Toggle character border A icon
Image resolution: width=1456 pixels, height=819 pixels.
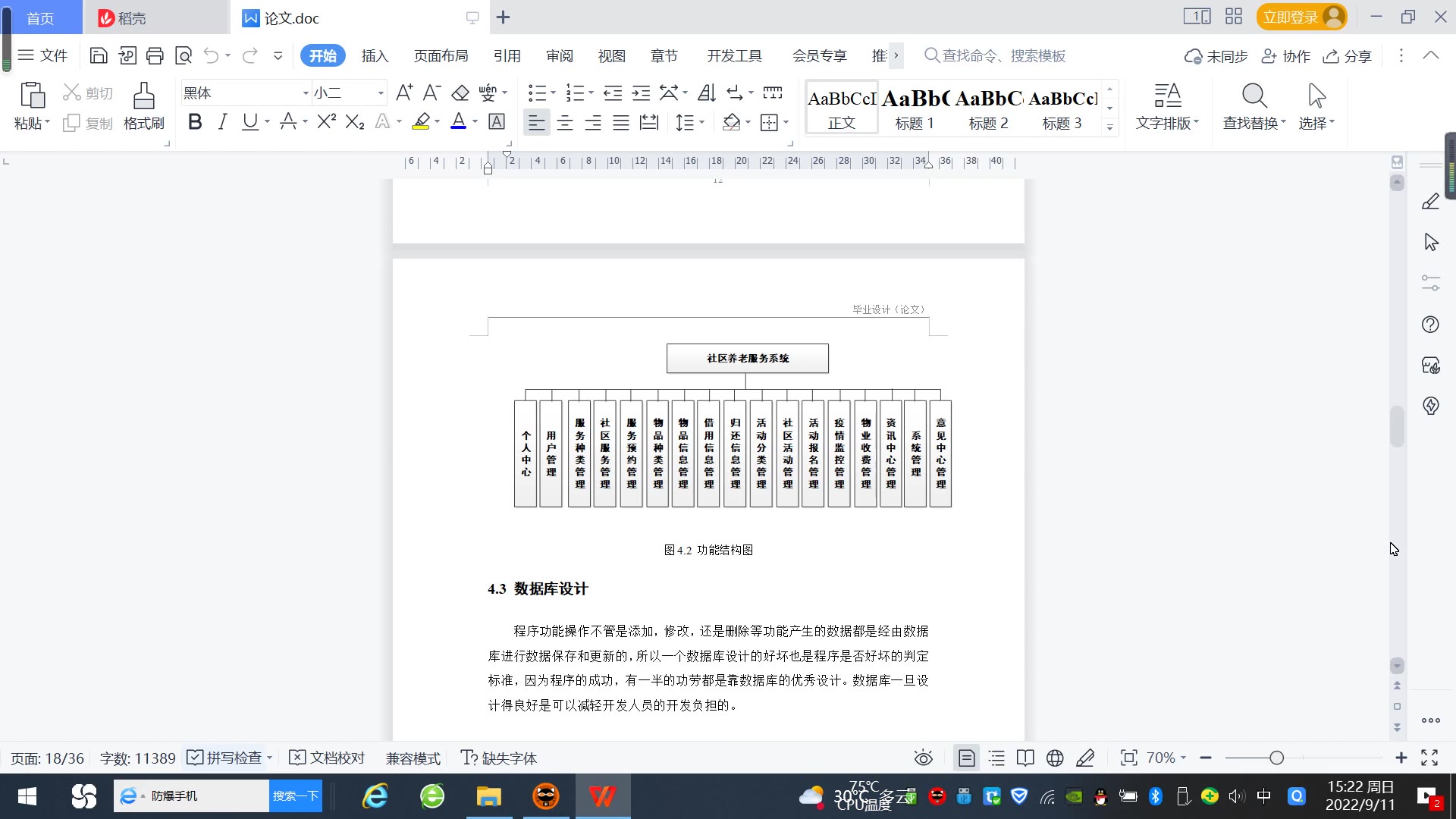point(497,121)
